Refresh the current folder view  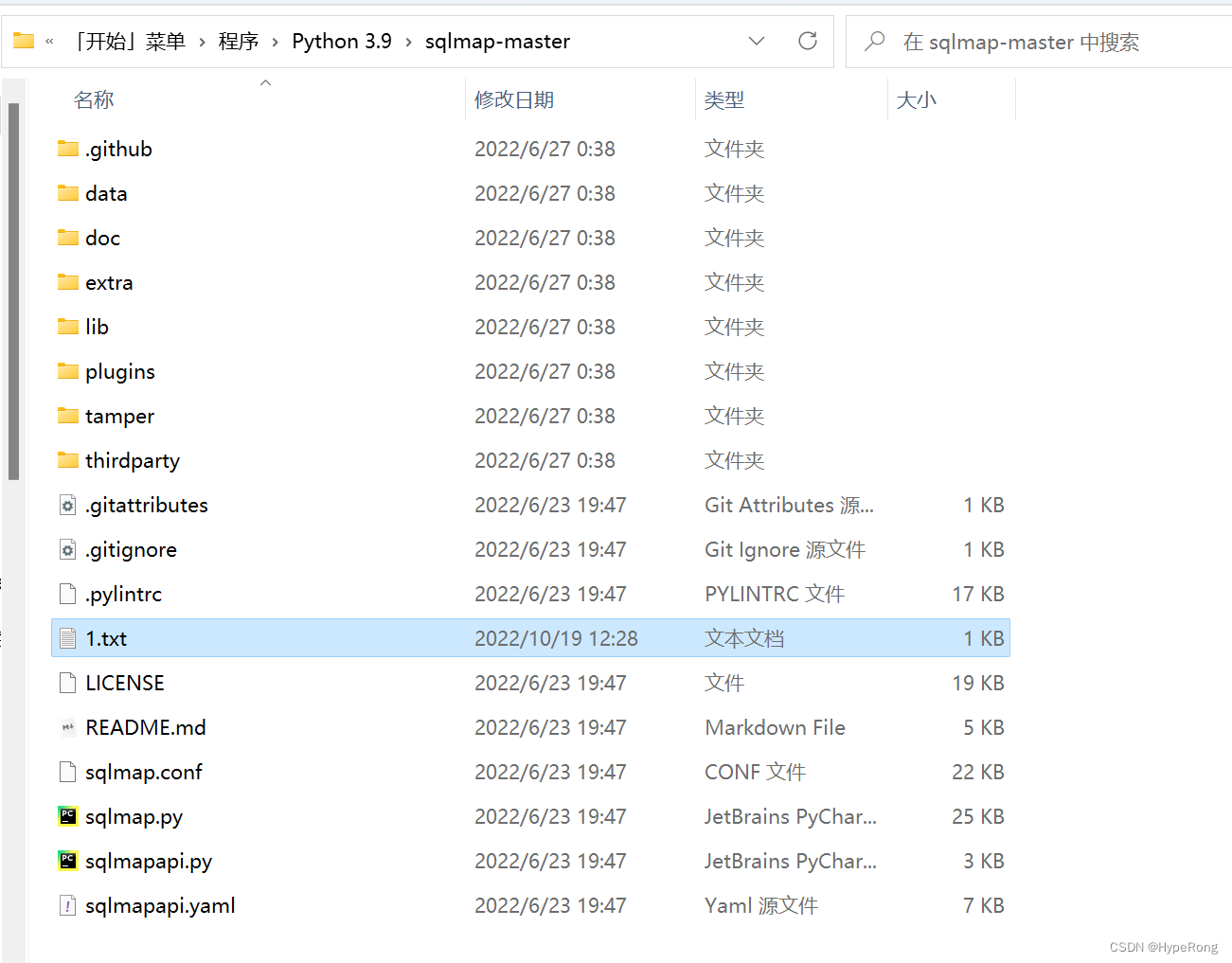pos(808,41)
